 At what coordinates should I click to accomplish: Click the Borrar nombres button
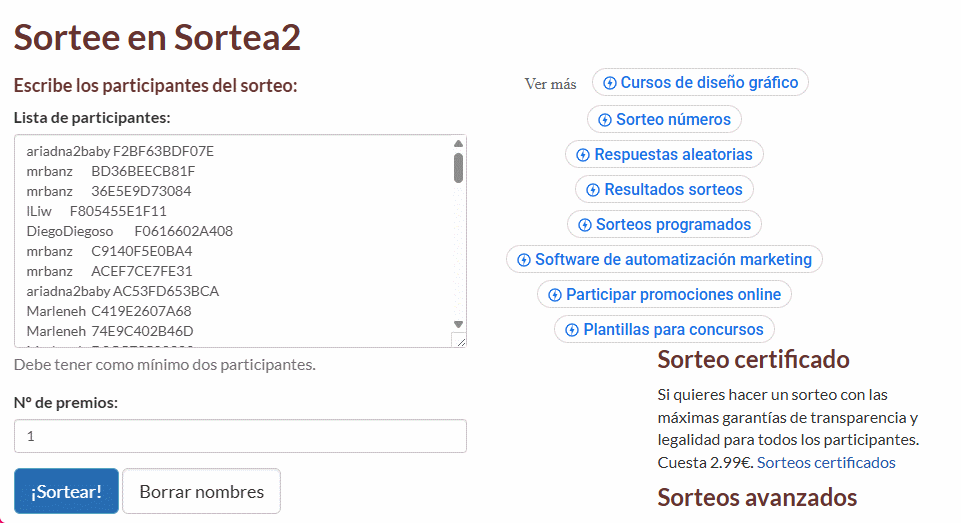(x=201, y=491)
